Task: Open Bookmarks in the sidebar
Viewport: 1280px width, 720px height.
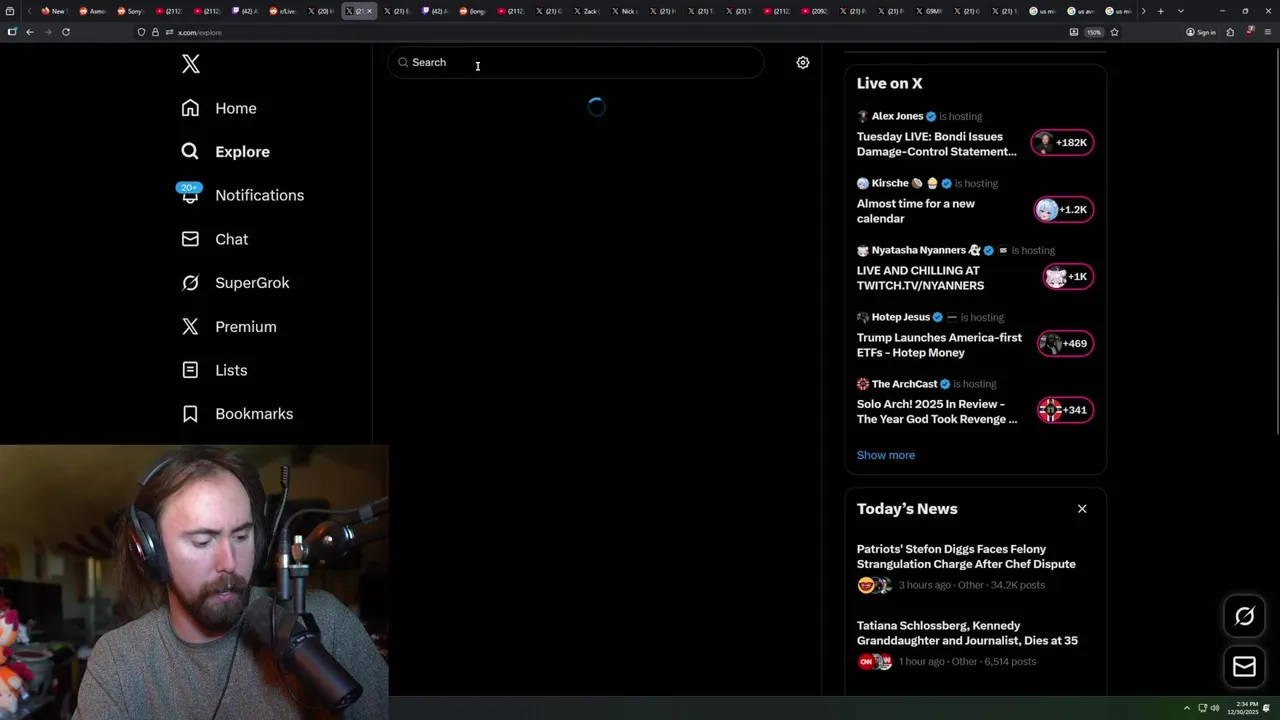Action: coord(237,414)
